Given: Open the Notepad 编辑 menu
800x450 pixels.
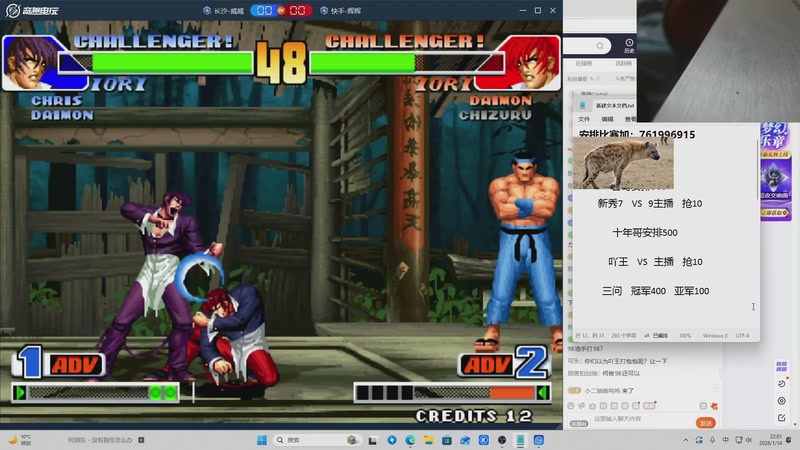Looking at the screenshot, I should pyautogui.click(x=607, y=119).
